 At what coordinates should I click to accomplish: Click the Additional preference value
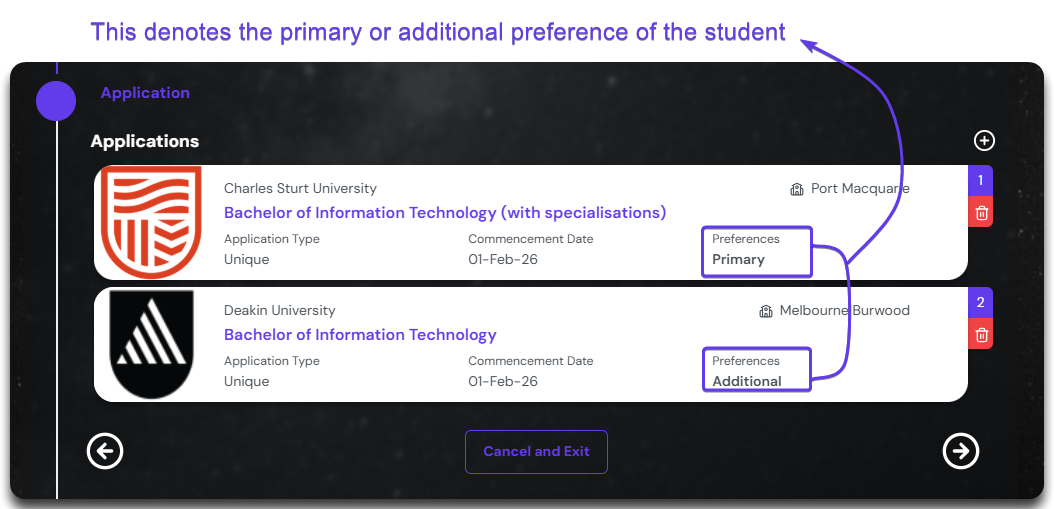coord(747,381)
